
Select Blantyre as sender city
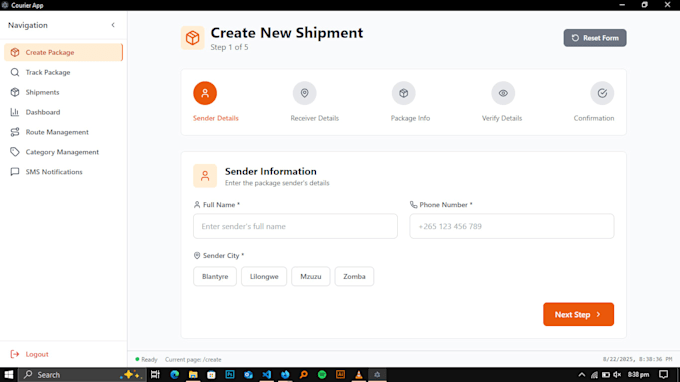tap(215, 276)
